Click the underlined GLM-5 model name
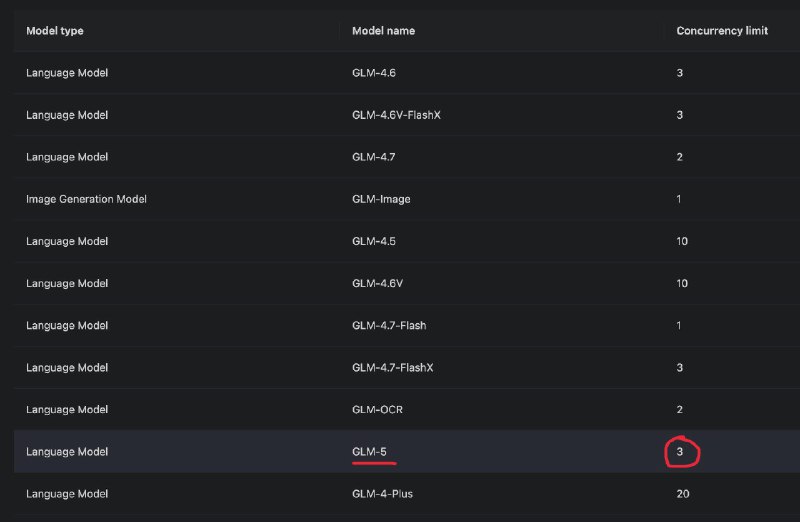Image resolution: width=800 pixels, height=522 pixels. pos(369,451)
